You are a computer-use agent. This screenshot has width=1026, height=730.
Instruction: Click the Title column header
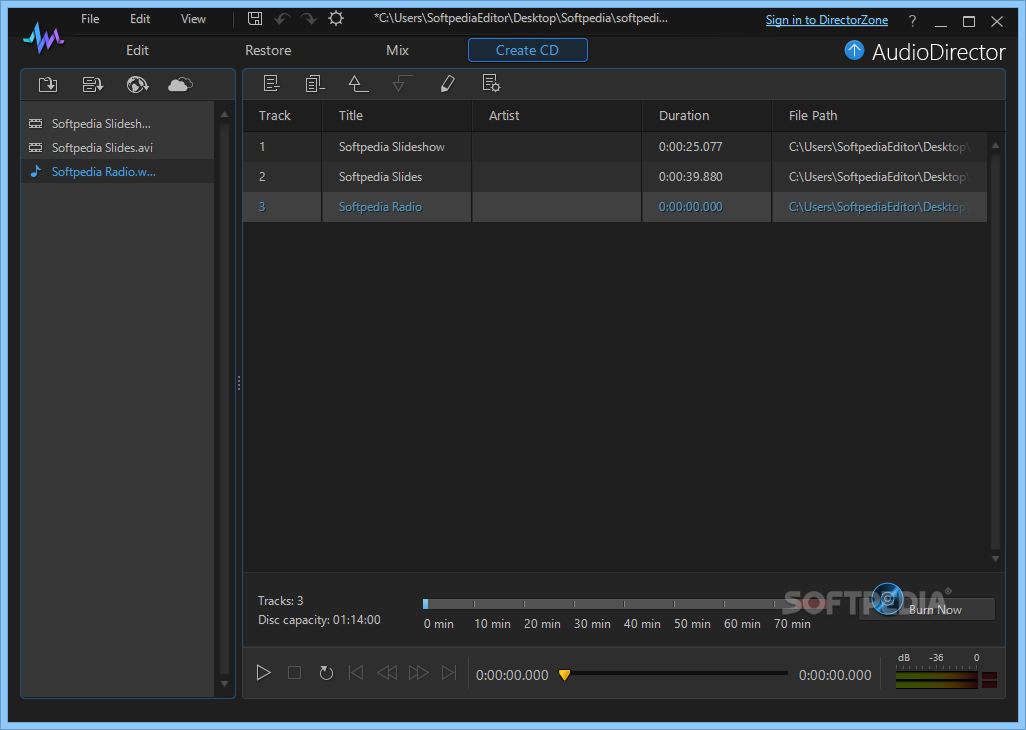pyautogui.click(x=397, y=116)
